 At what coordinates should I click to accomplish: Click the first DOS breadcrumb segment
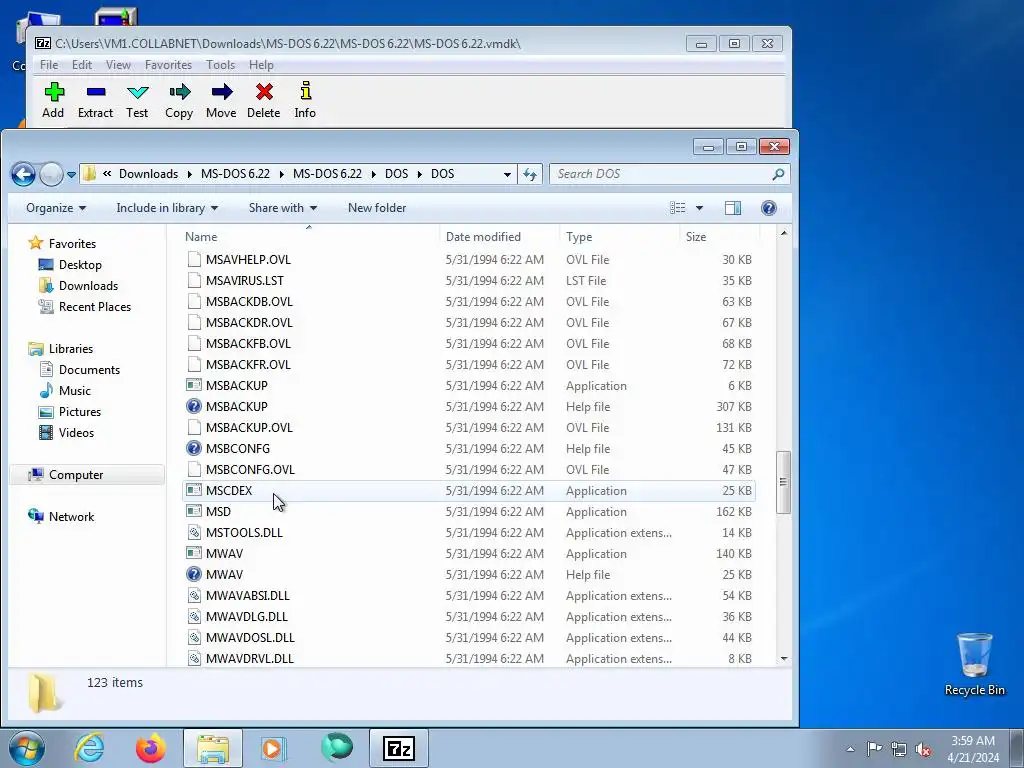point(396,174)
